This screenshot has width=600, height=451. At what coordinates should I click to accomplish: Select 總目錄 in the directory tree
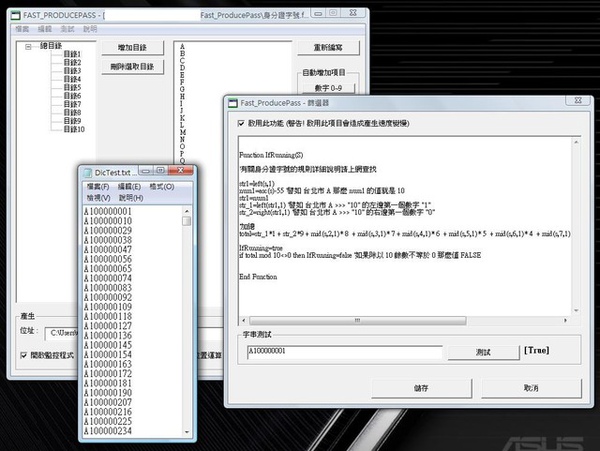(51, 46)
